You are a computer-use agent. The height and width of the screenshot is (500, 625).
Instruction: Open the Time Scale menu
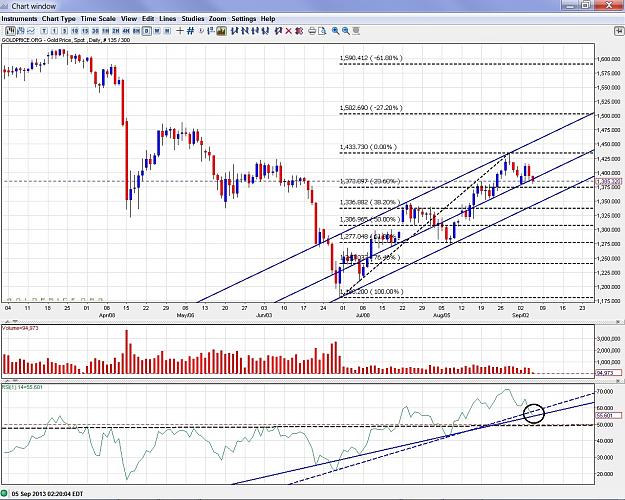98,19
